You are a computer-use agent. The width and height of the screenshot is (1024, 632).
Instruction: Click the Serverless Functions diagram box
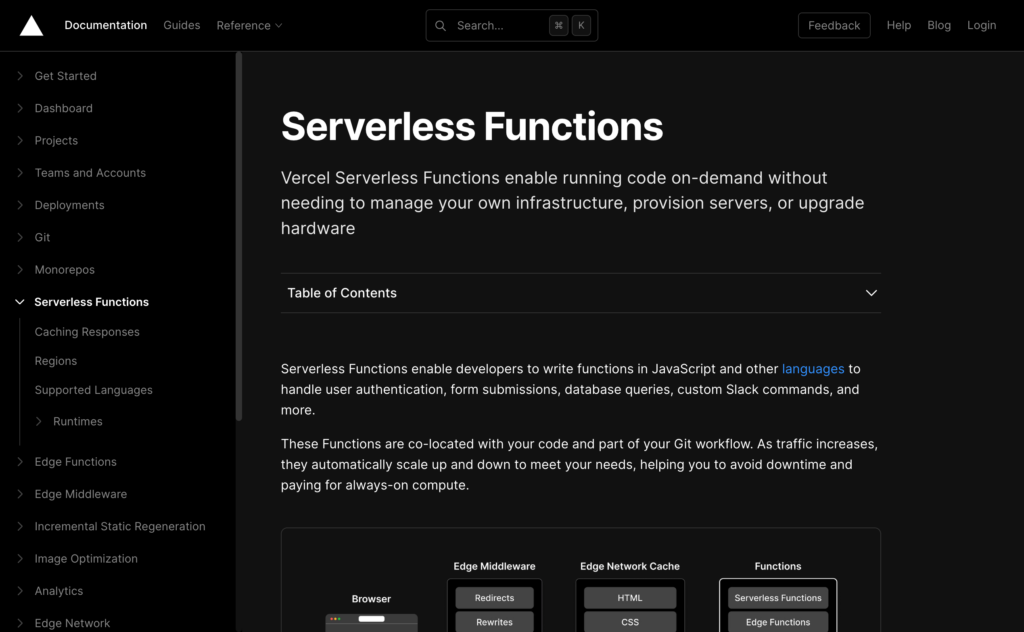pos(777,598)
